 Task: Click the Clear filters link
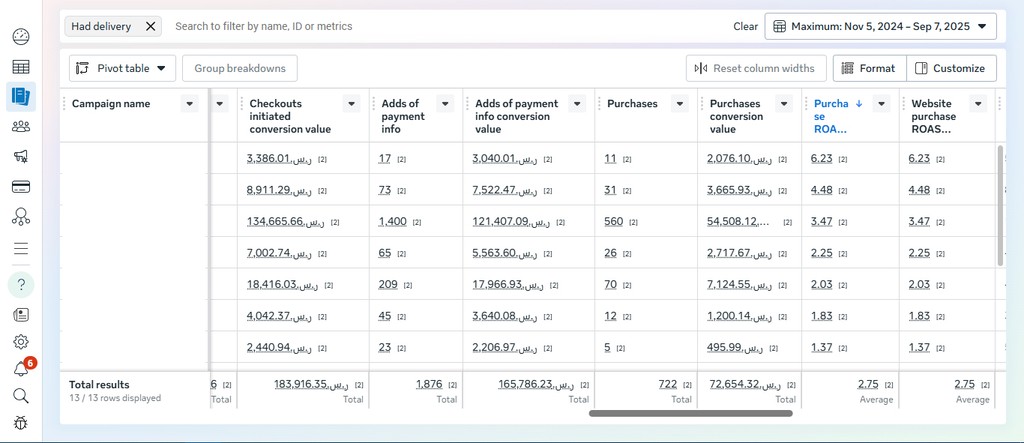point(745,26)
